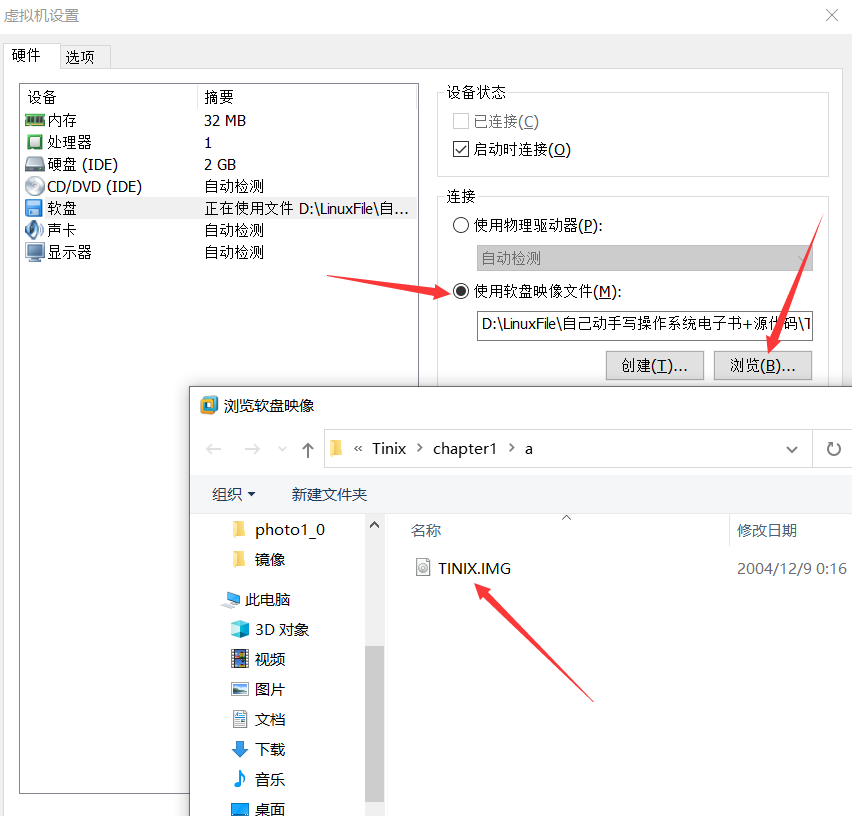852x816 pixels.
Task: Open the 3D 对象 folder
Action: [x=281, y=629]
